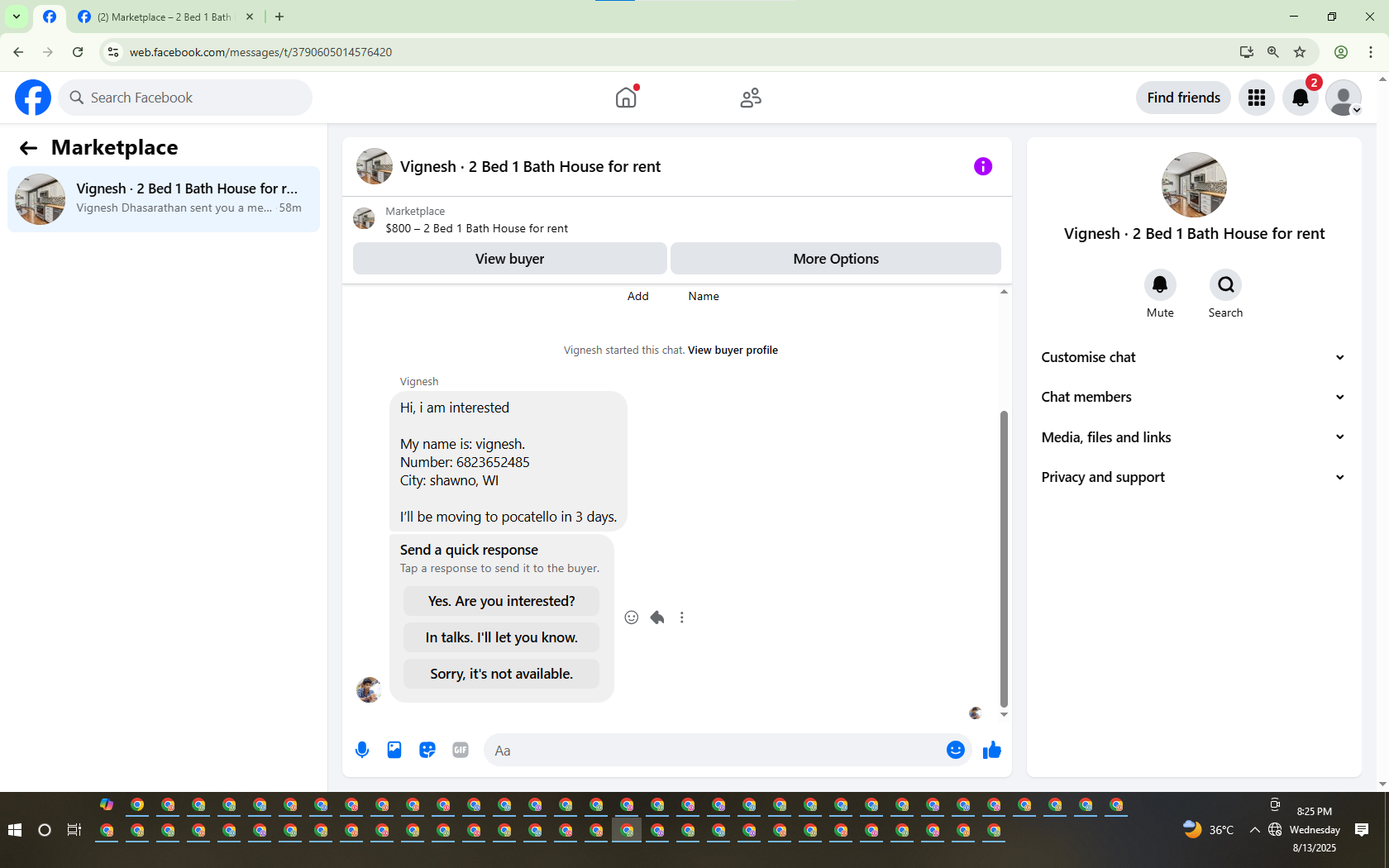Open the View buyer profile link
Screen dimensions: 1389x868
point(733,350)
